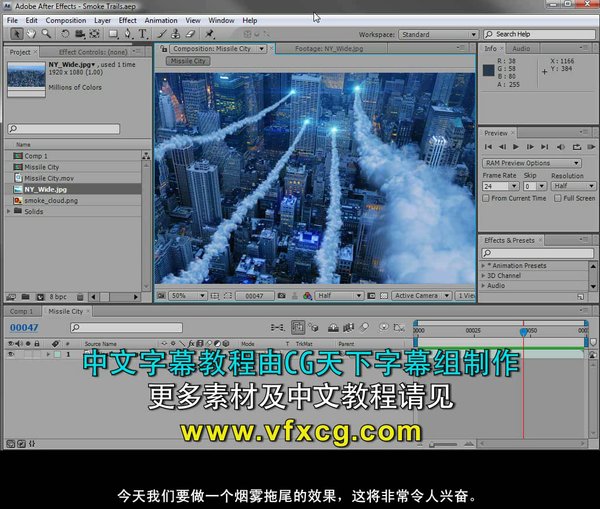Delete selected project item with trash icon
Screen dimensions: 600x509
click(x=80, y=297)
